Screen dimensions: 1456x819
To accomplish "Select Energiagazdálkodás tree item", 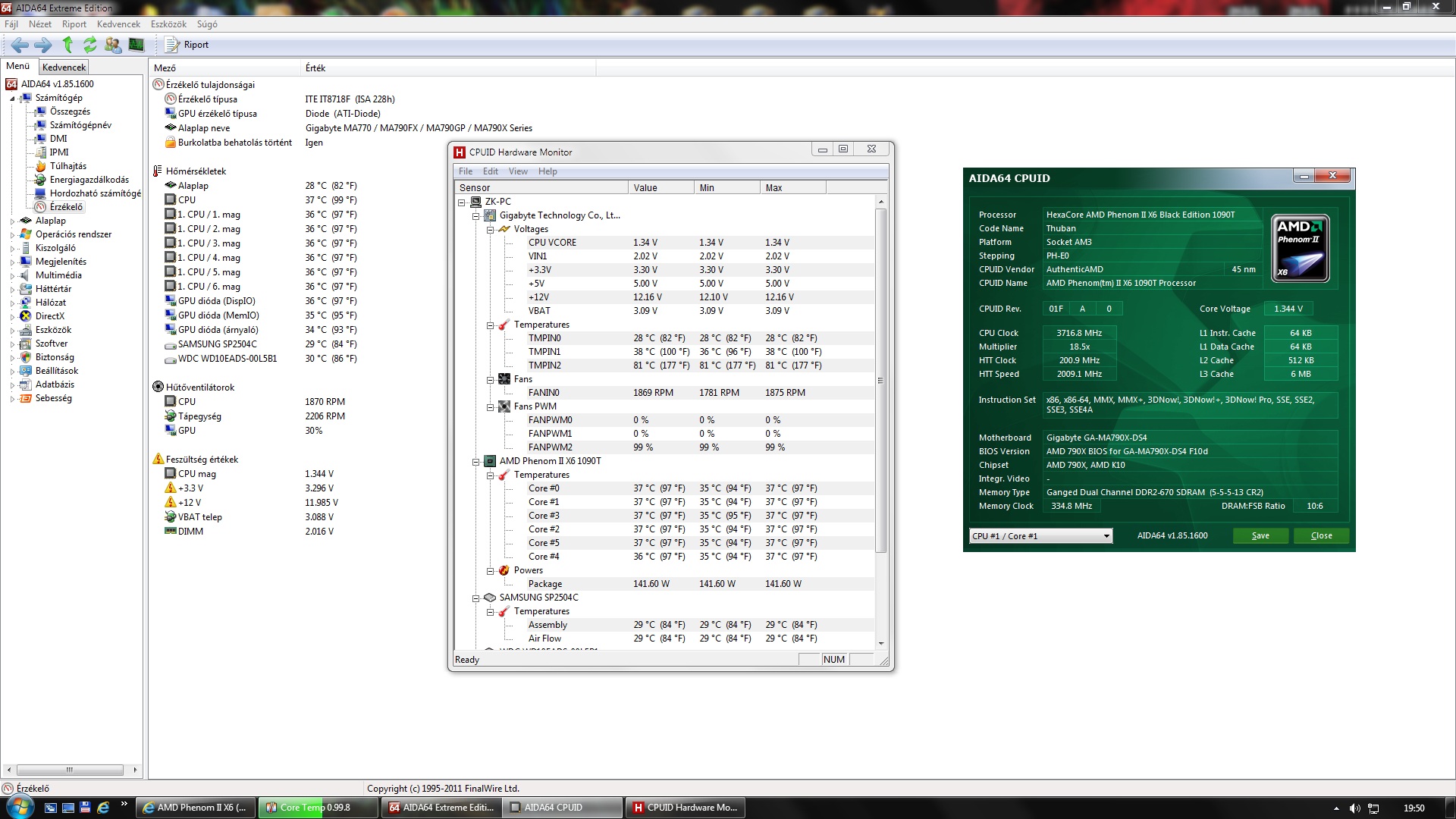I will [x=89, y=180].
